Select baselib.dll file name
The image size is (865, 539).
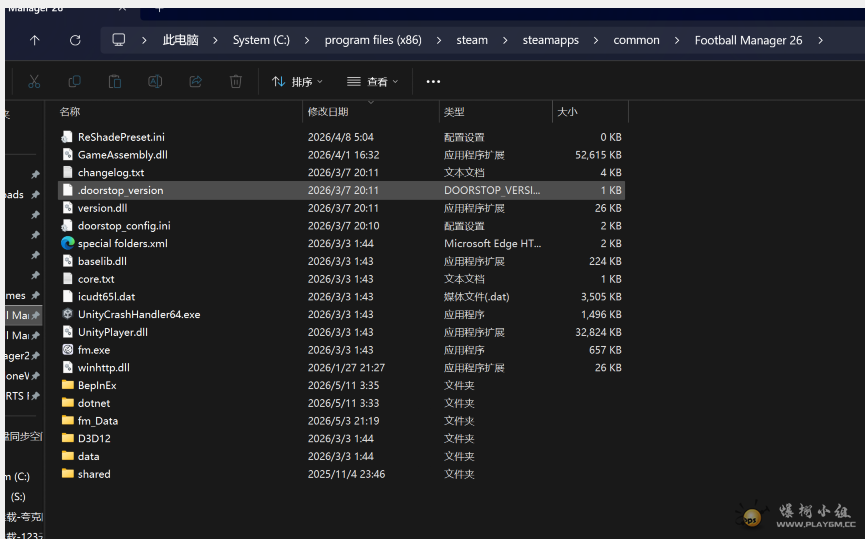click(102, 261)
